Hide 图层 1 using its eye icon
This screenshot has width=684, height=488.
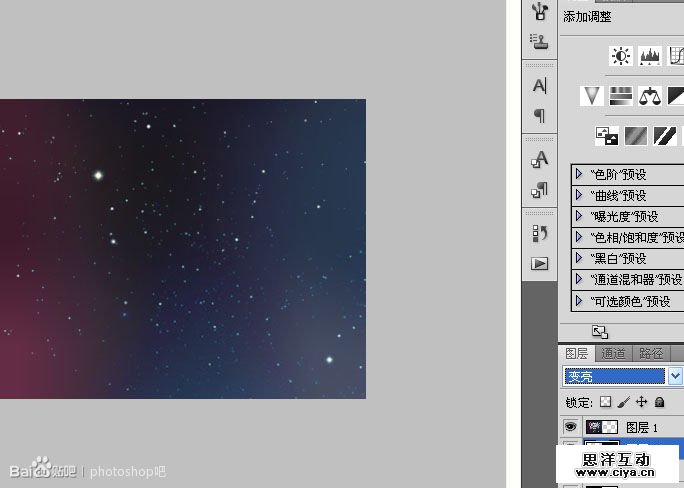click(571, 427)
